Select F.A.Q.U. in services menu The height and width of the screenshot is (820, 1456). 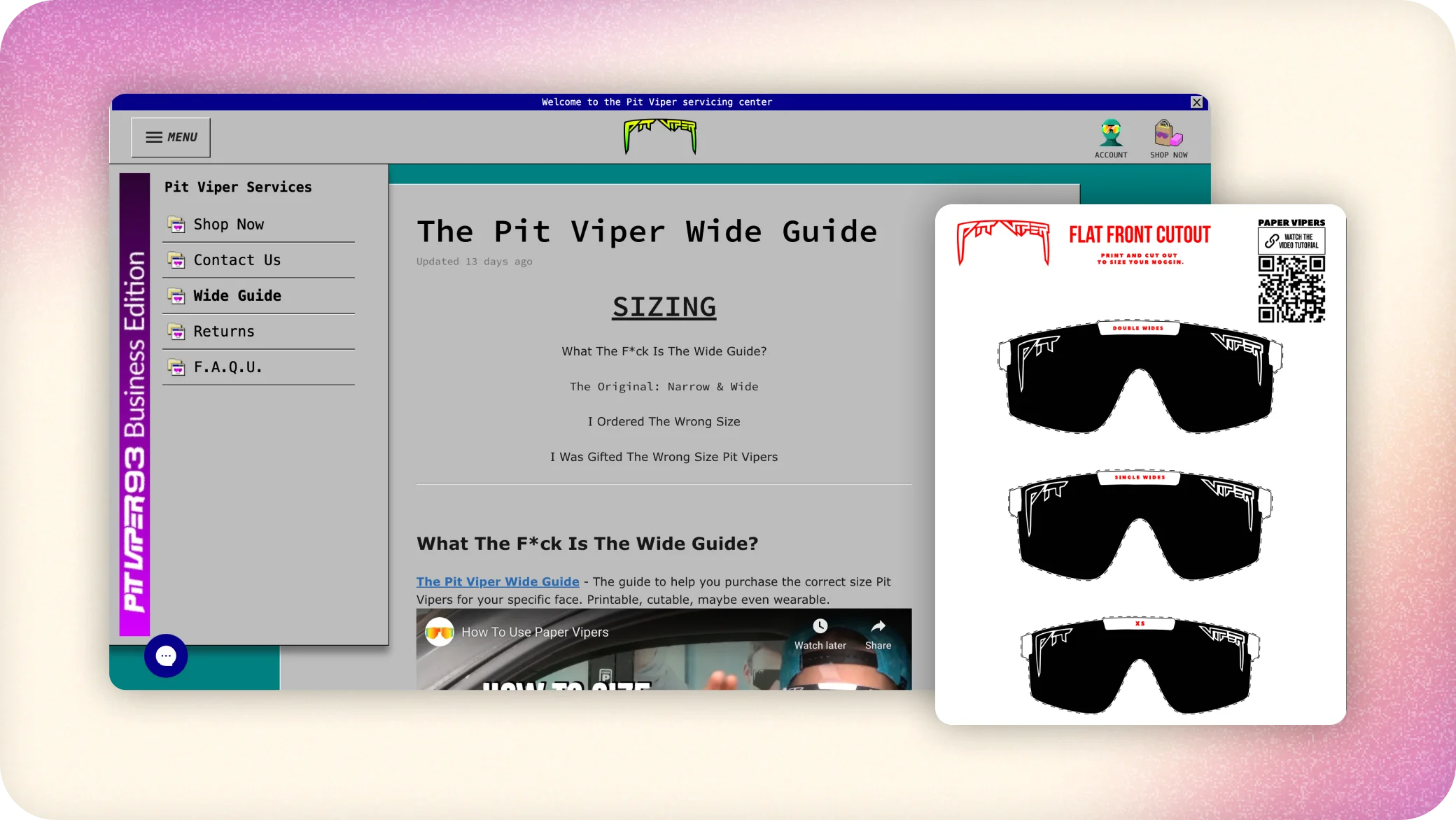(258, 367)
